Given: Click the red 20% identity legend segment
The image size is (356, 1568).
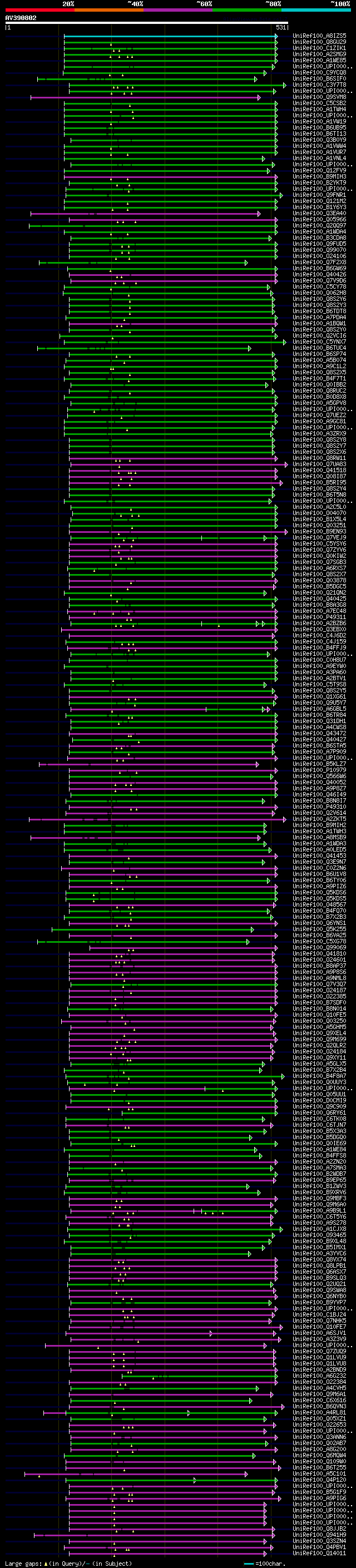Looking at the screenshot, I should tap(39, 10).
